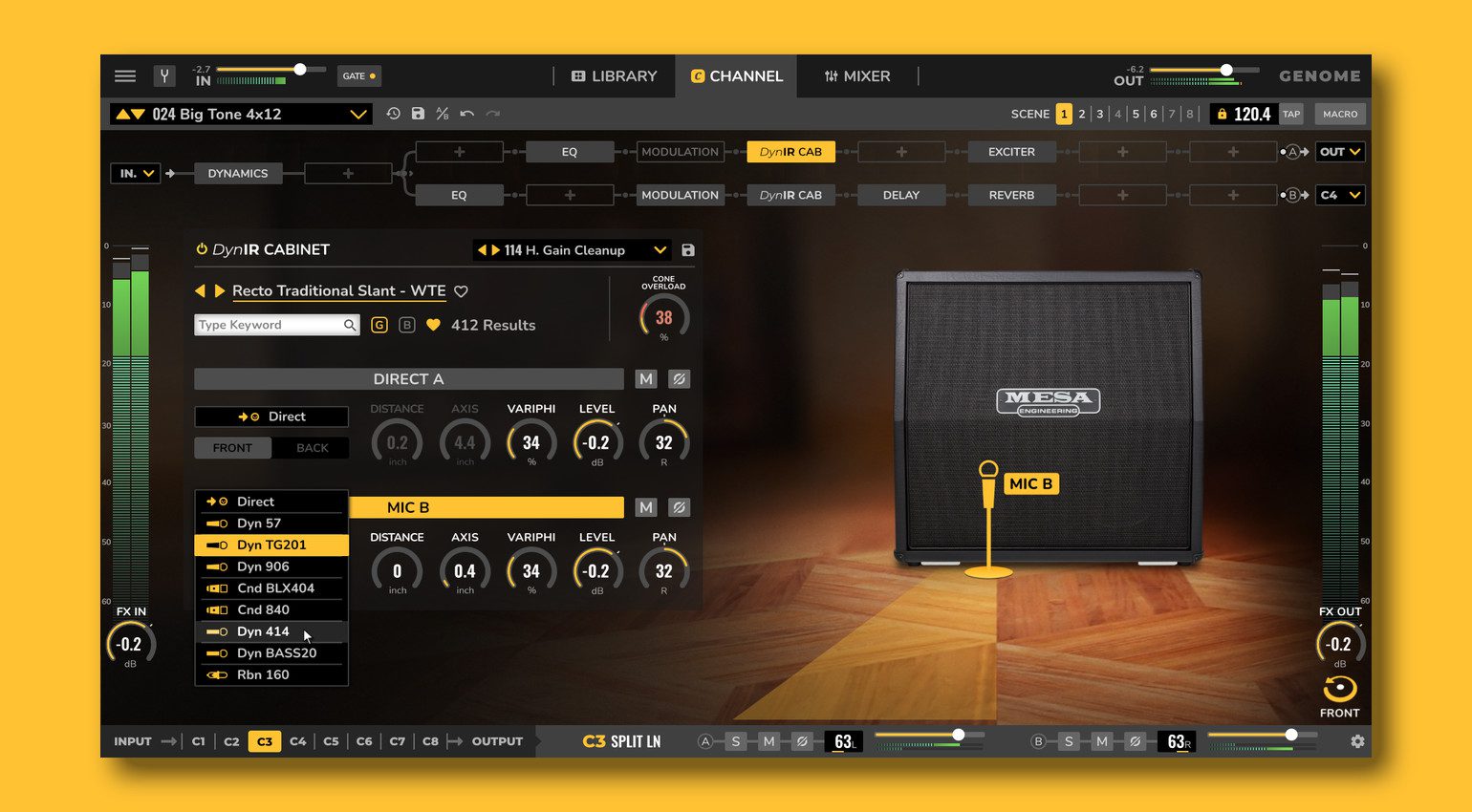Save the DynIR cabinet preset

point(687,250)
